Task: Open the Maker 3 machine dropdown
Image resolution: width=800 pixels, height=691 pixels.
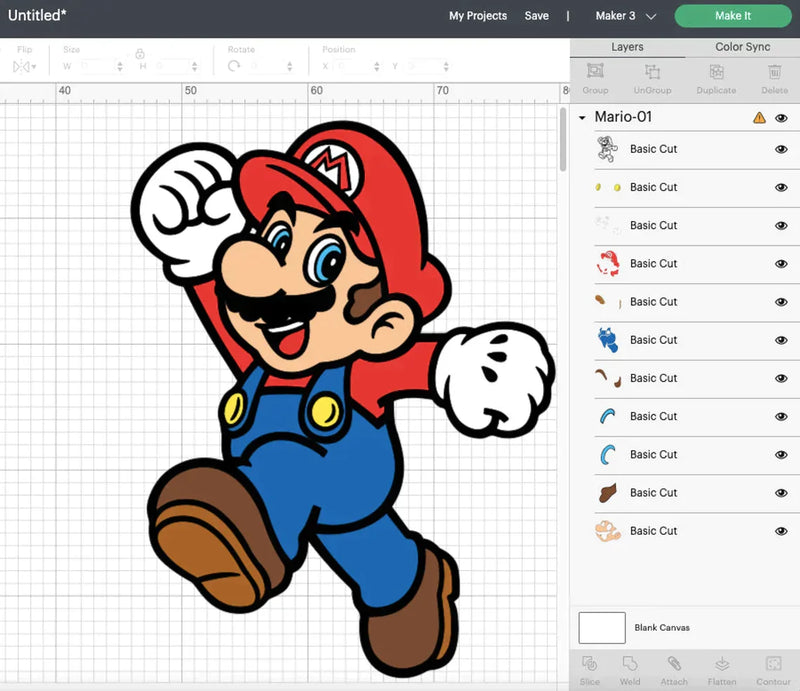Action: point(626,16)
